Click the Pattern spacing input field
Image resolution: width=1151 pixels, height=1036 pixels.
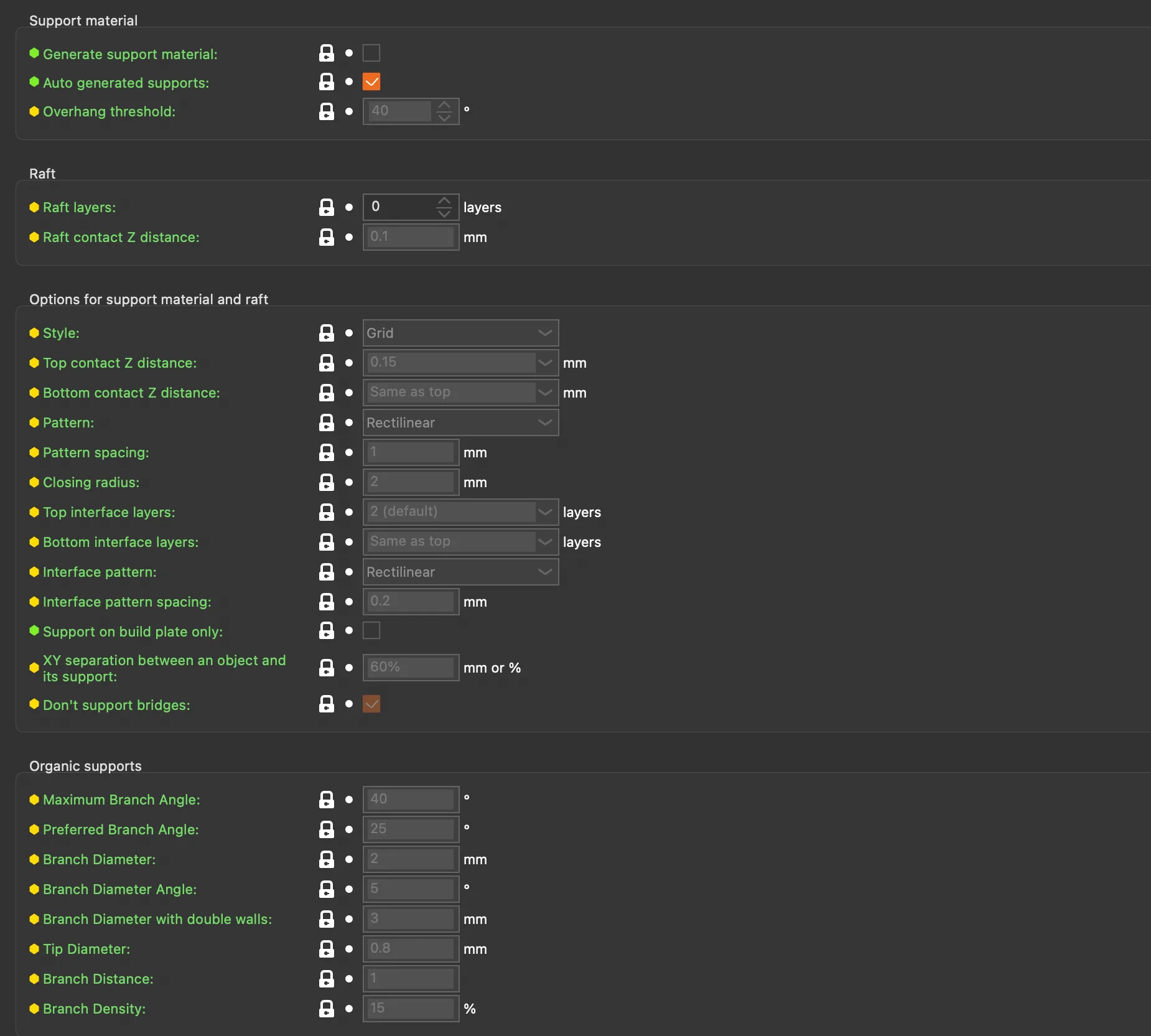click(x=411, y=452)
